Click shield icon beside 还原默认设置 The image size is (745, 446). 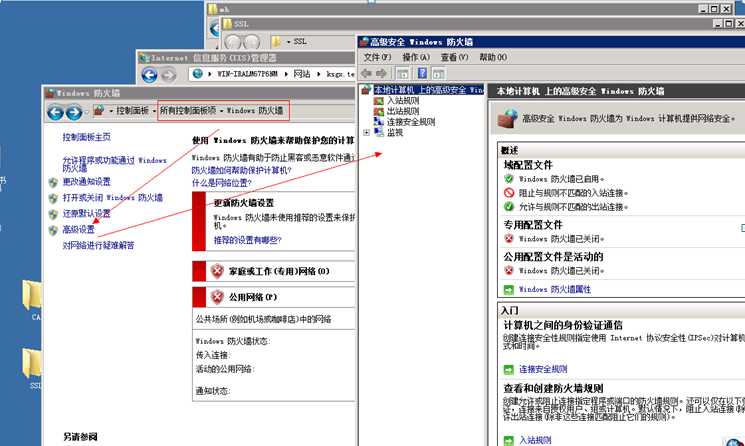[53, 214]
